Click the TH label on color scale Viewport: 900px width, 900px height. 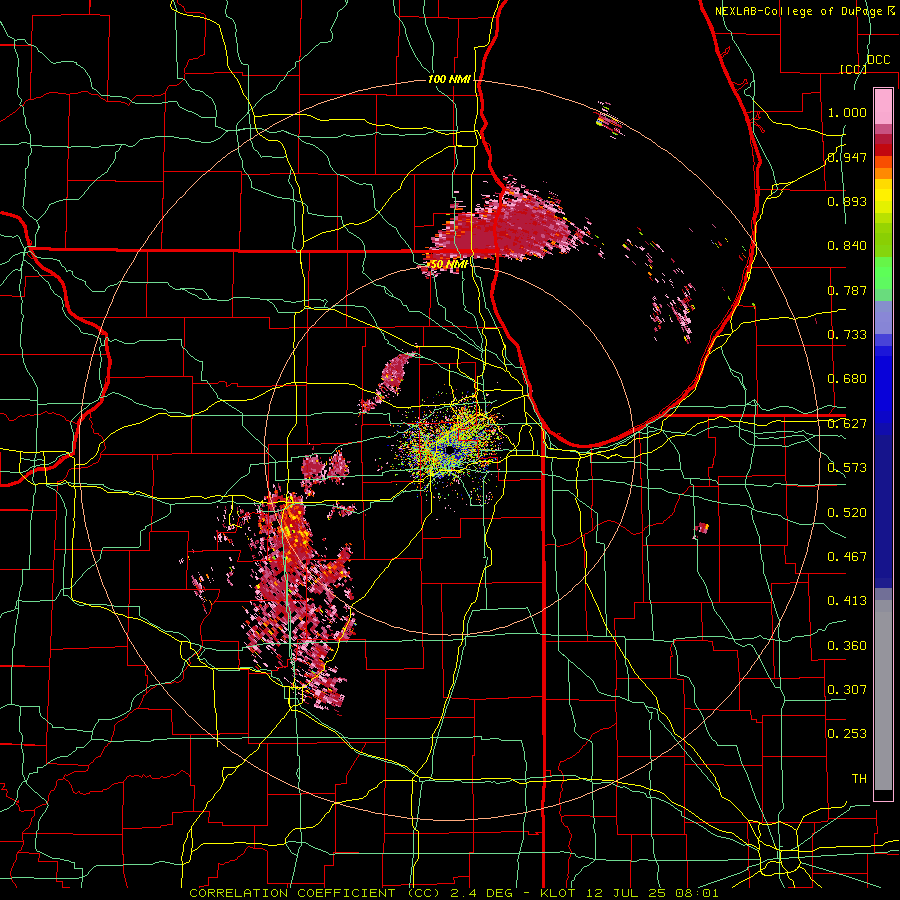tap(859, 779)
